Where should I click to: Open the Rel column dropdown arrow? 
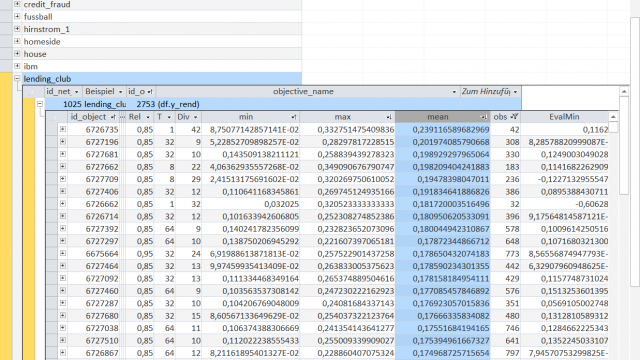148,117
